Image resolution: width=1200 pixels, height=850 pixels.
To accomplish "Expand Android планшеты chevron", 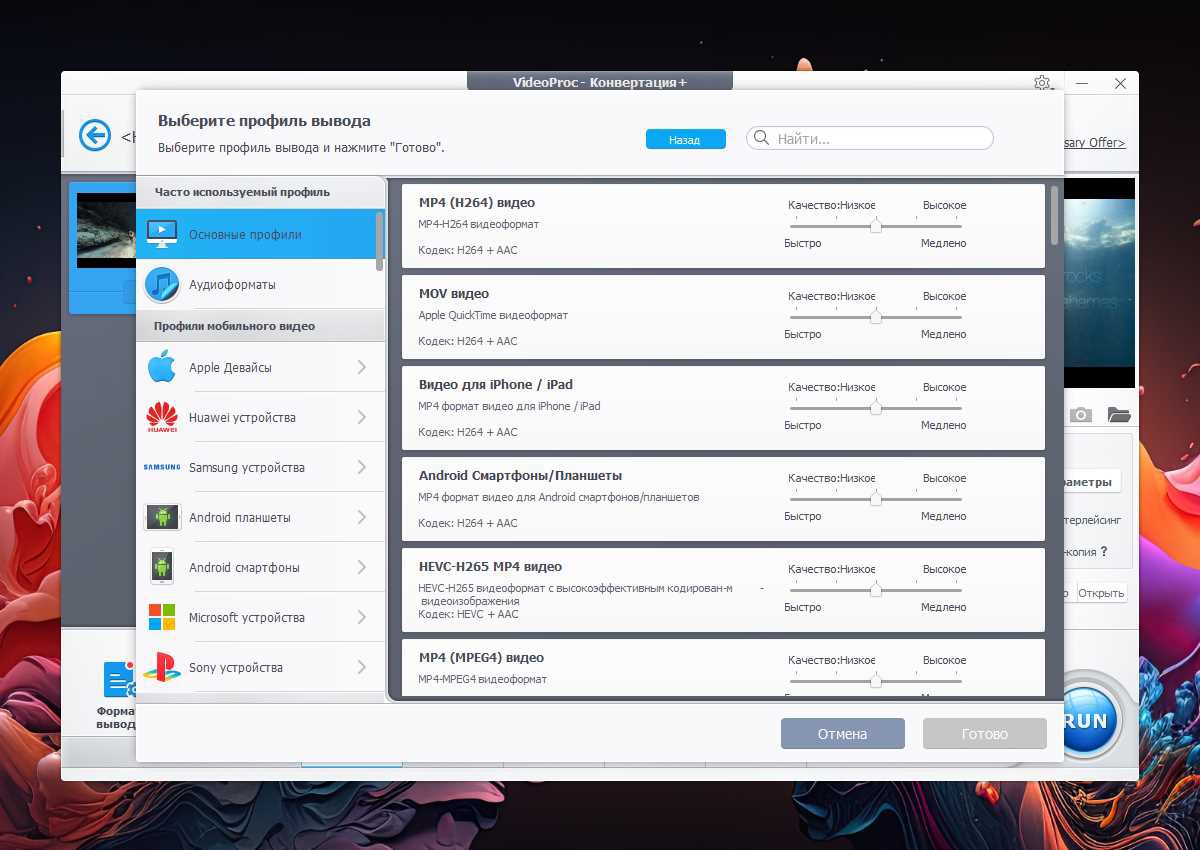I will coord(362,517).
